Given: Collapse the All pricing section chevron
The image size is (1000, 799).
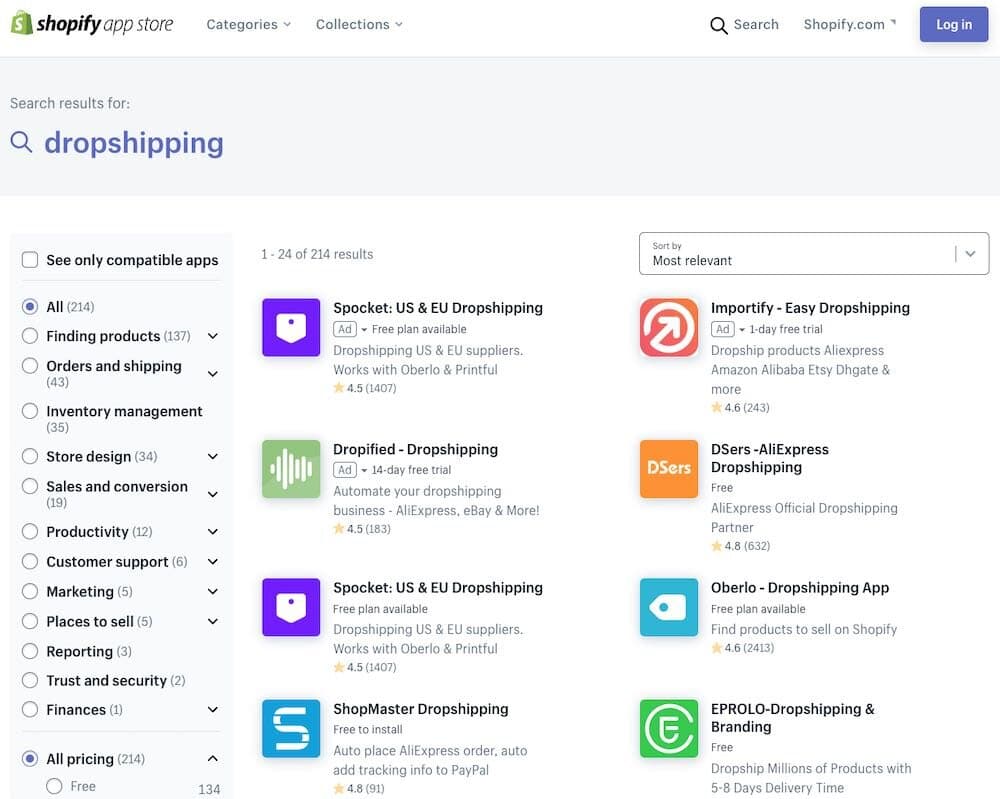Looking at the screenshot, I should 213,759.
